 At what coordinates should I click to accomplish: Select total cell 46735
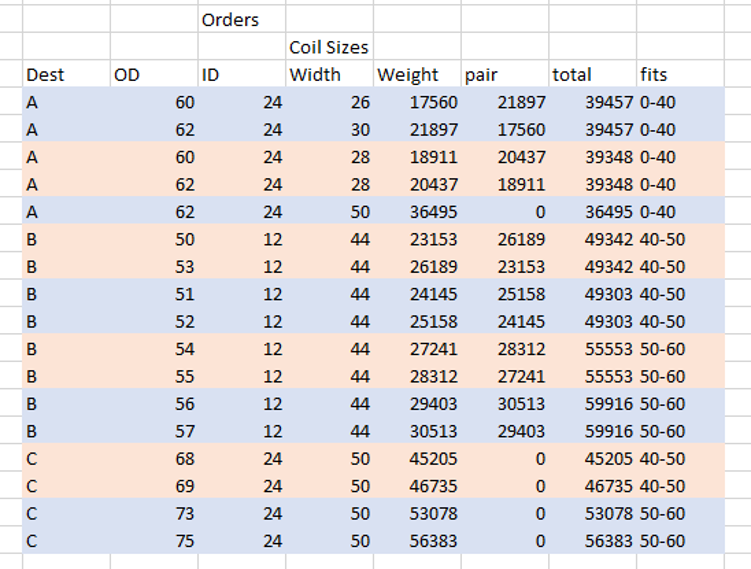tap(592, 486)
